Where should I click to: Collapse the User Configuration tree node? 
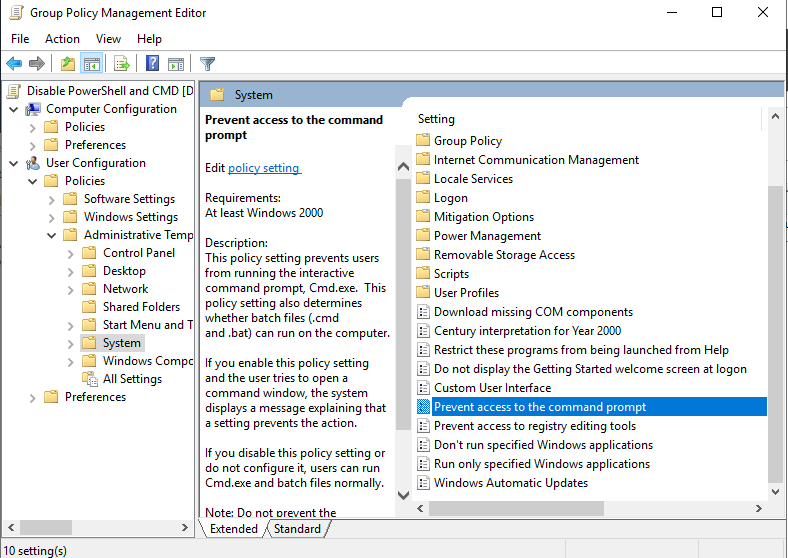[x=13, y=163]
